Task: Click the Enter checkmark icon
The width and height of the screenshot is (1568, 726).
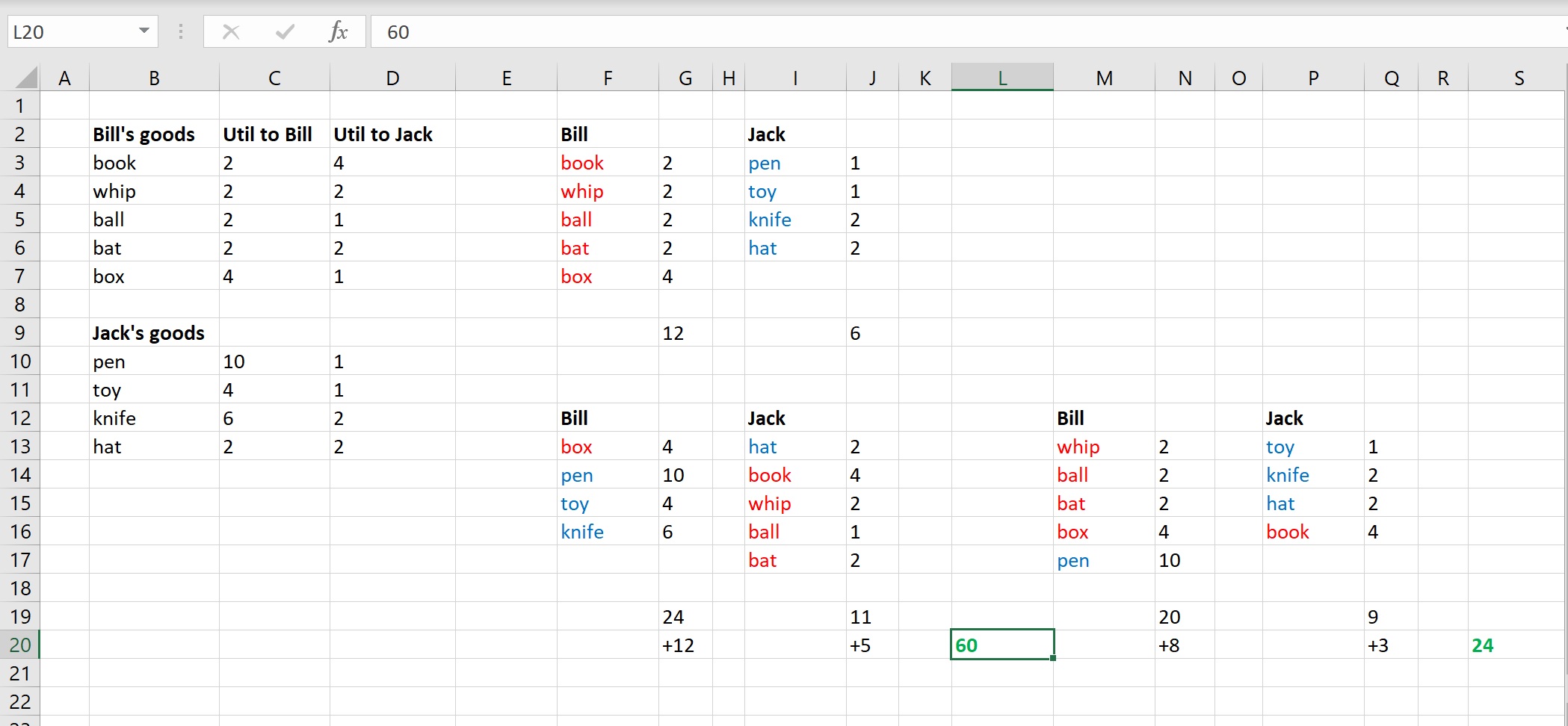Action: point(285,32)
